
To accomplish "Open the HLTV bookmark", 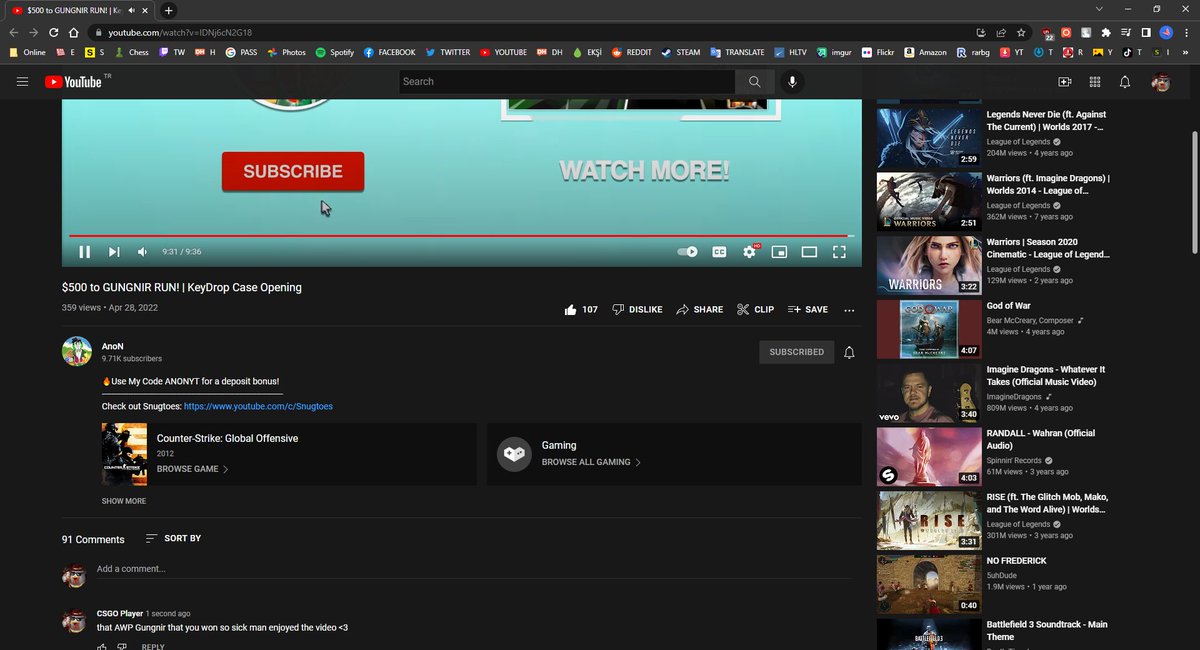I will 790,52.
